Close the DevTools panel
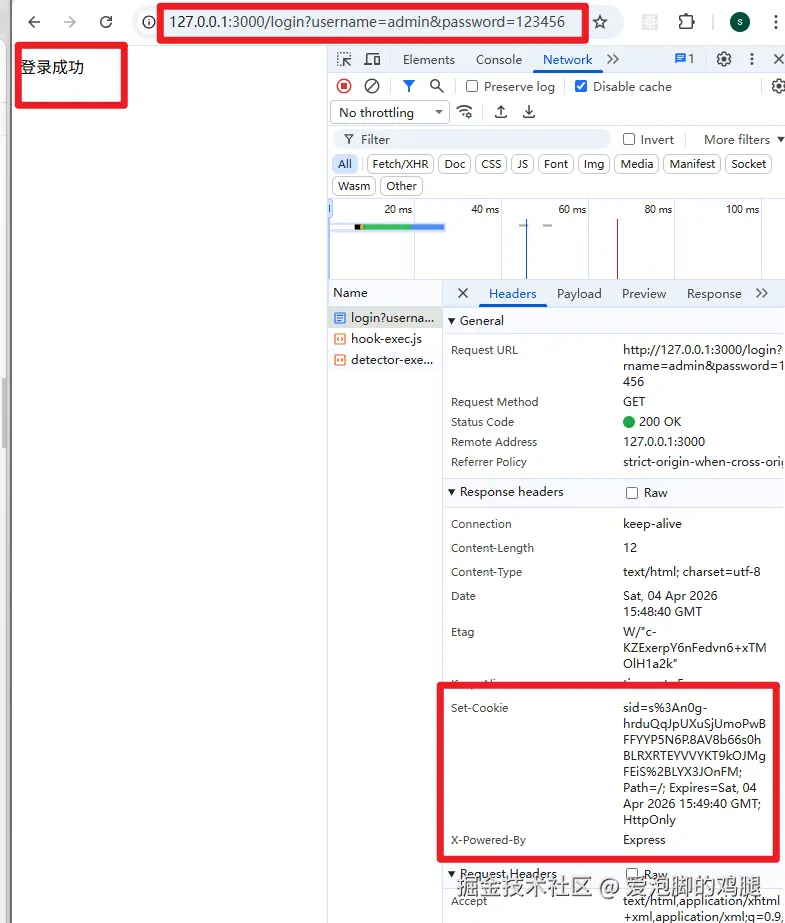Screen dimensions: 785x923 point(778,59)
